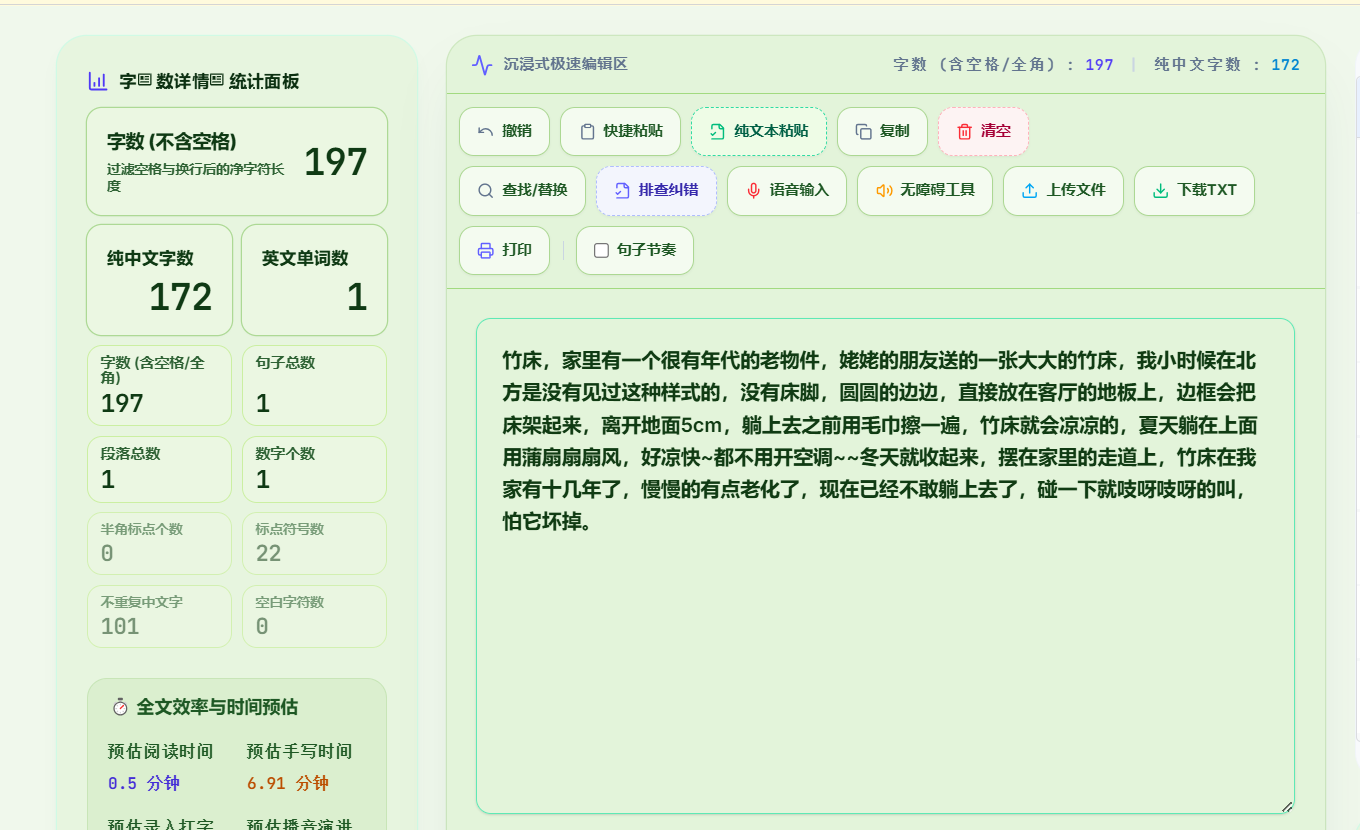1360x830 pixels.
Task: Click the 半角标点个数 card
Action: click(x=159, y=544)
